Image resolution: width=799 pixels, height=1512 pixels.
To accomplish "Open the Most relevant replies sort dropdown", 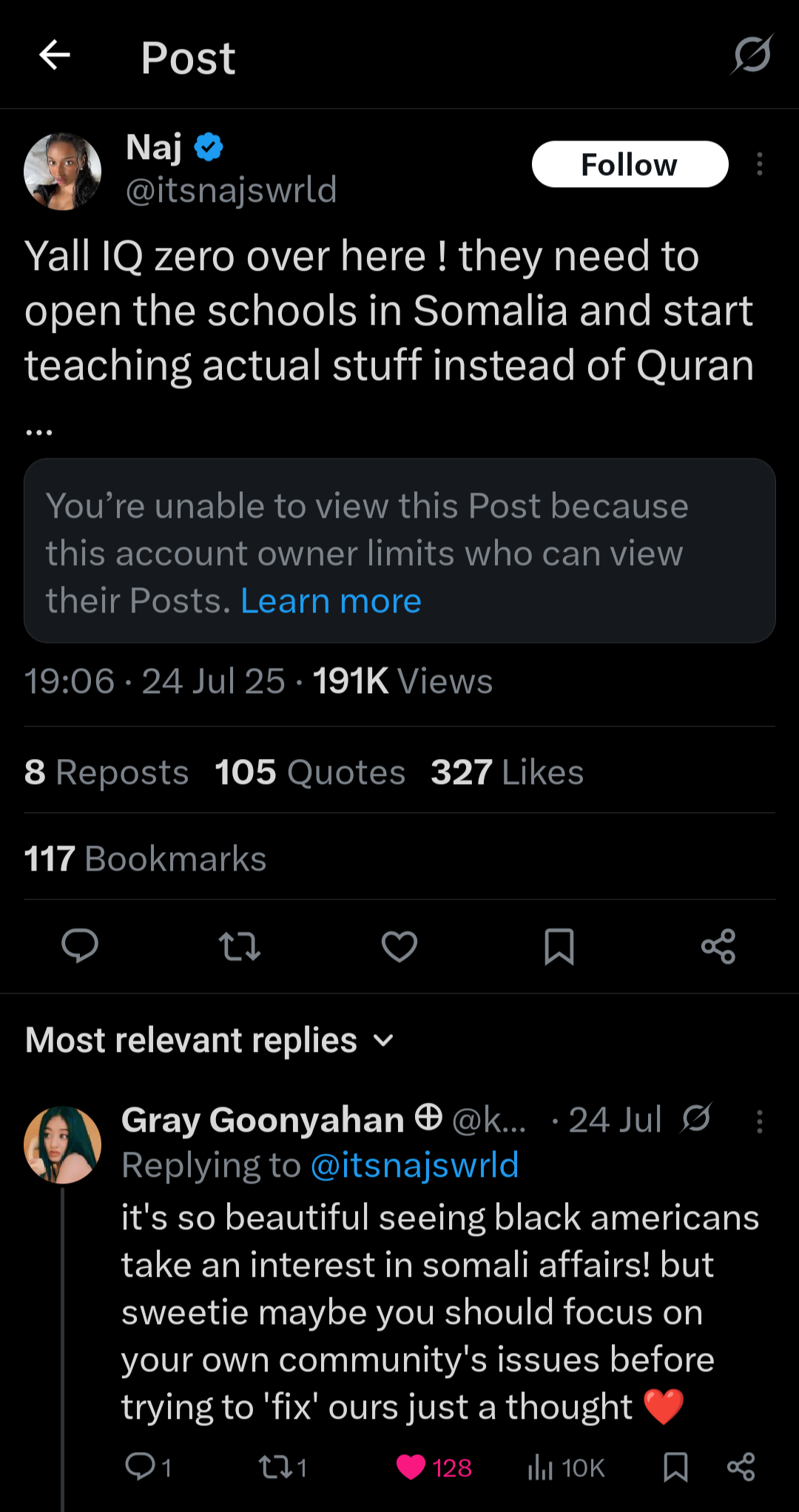I will coord(382,1040).
